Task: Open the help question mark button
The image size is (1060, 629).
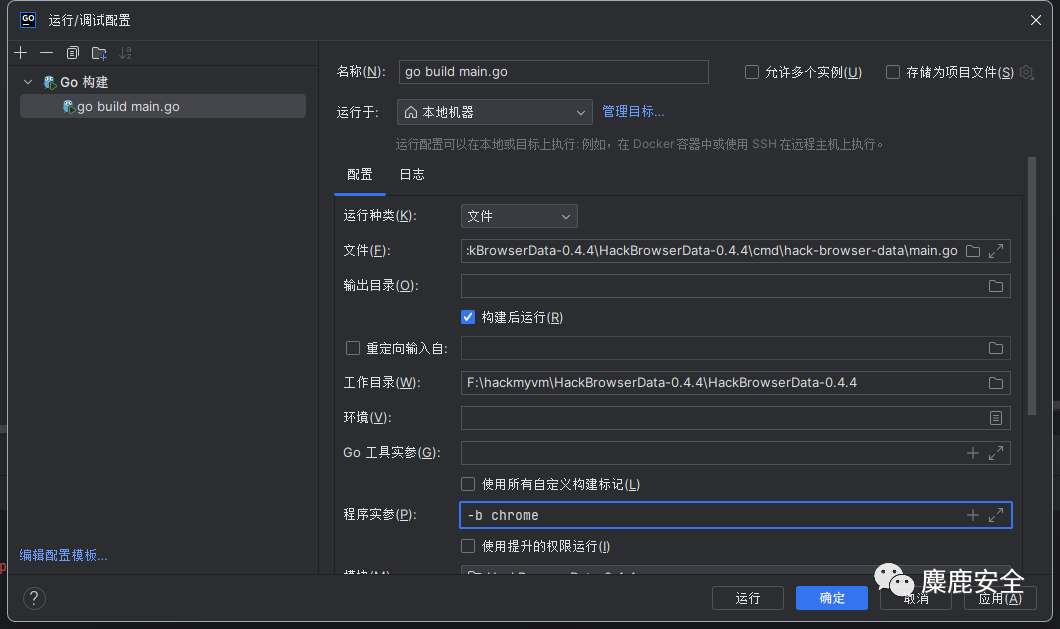Action: (33, 598)
